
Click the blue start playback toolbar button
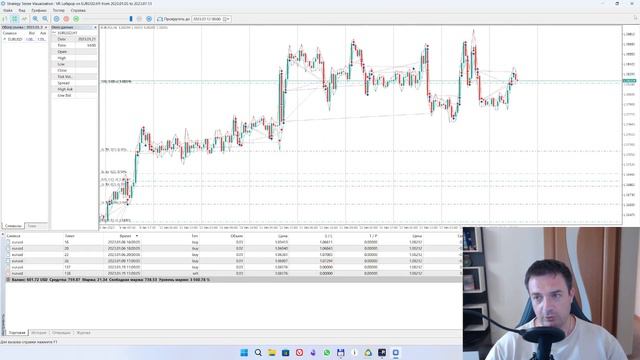(56, 19)
